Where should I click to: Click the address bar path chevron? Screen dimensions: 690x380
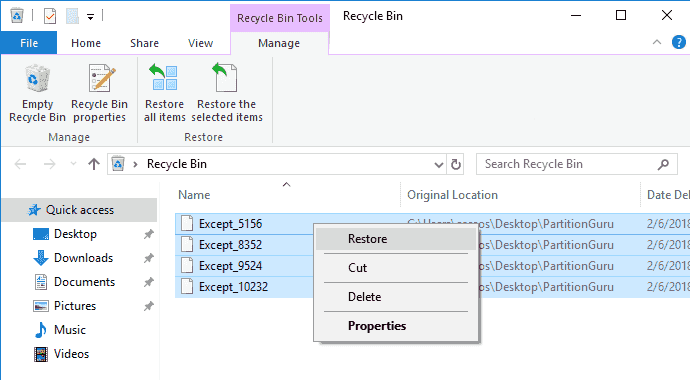136,164
